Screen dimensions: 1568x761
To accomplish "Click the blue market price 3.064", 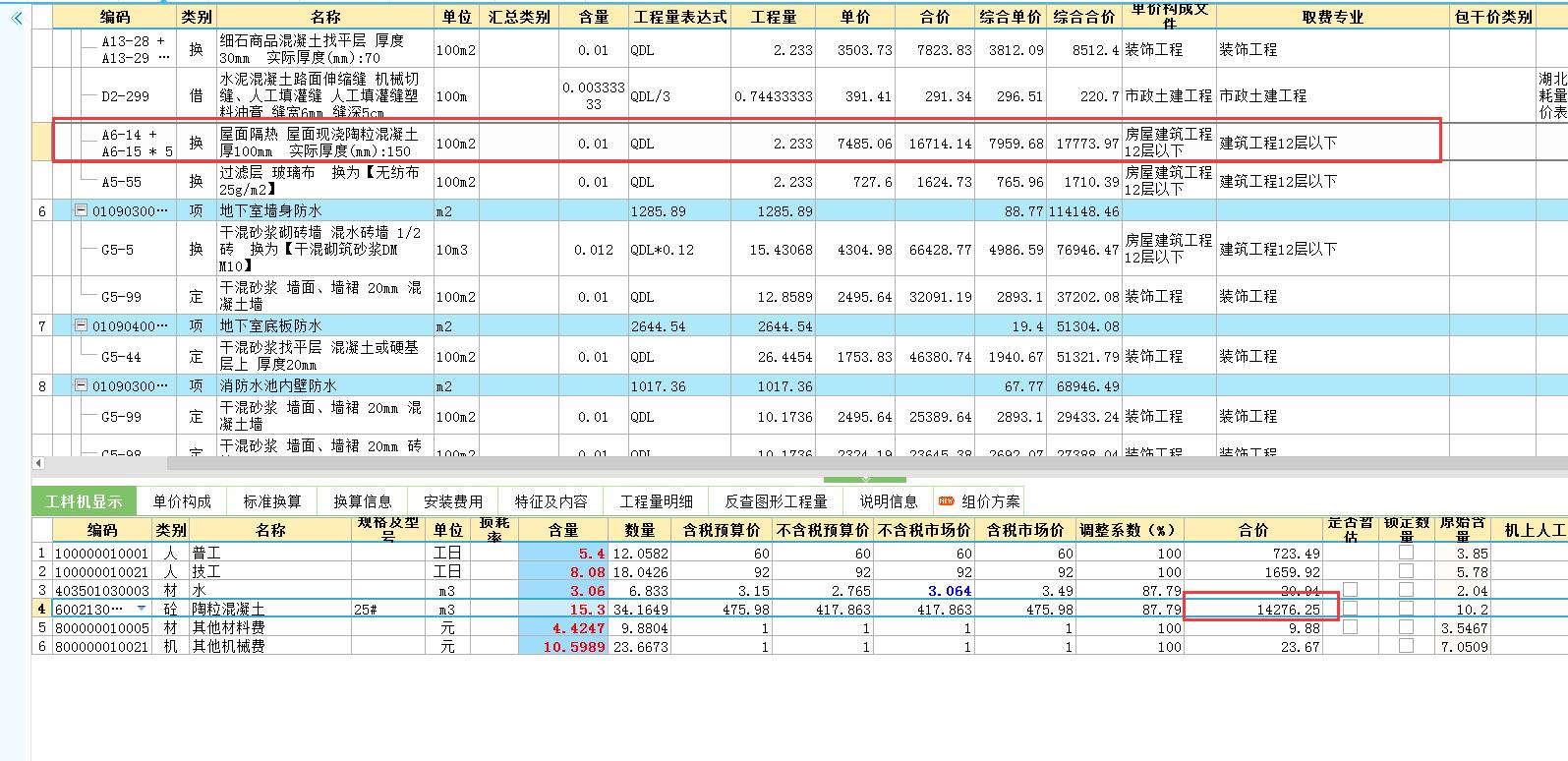I will [923, 590].
